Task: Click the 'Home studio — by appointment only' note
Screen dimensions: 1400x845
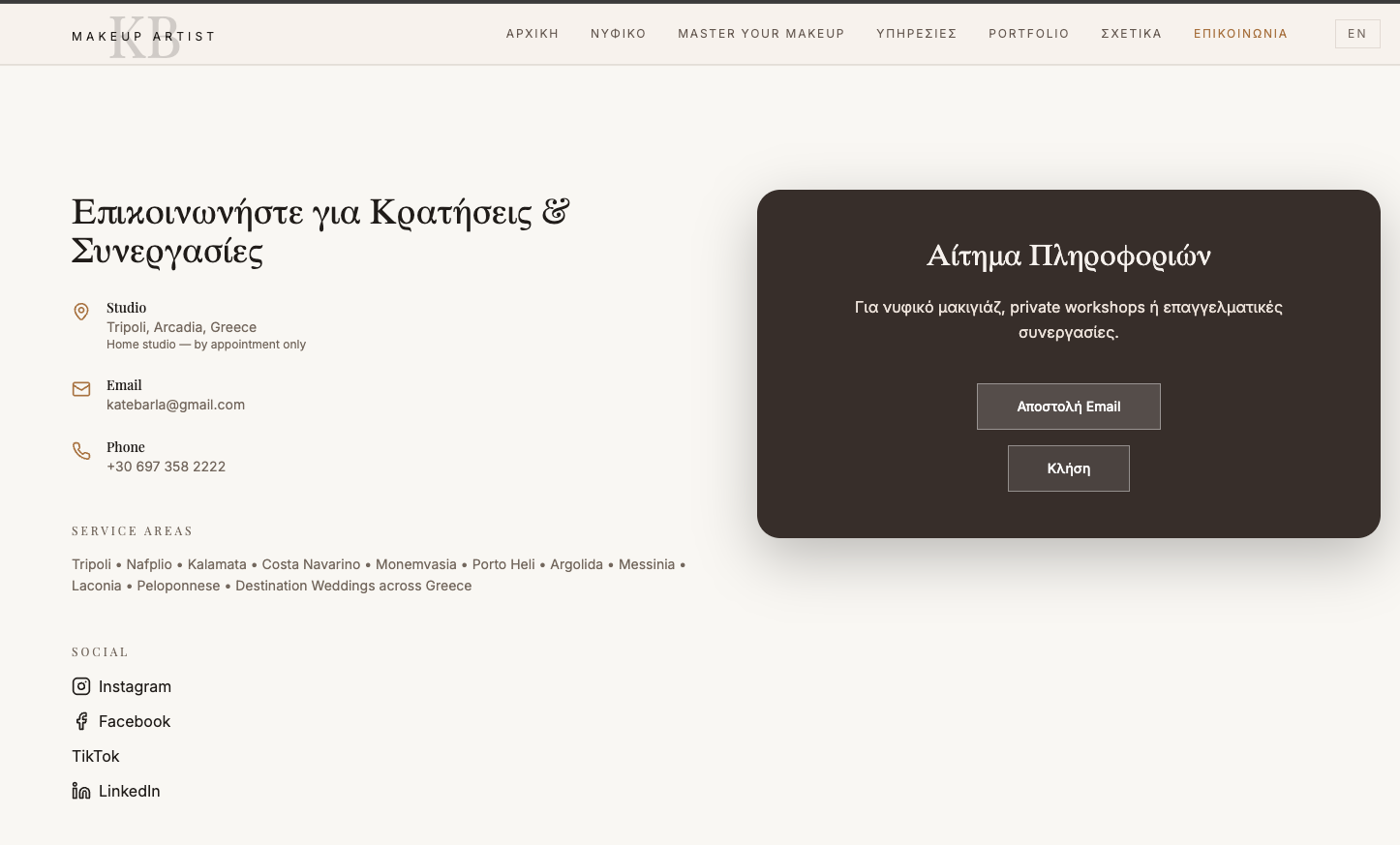Action: 206,345
